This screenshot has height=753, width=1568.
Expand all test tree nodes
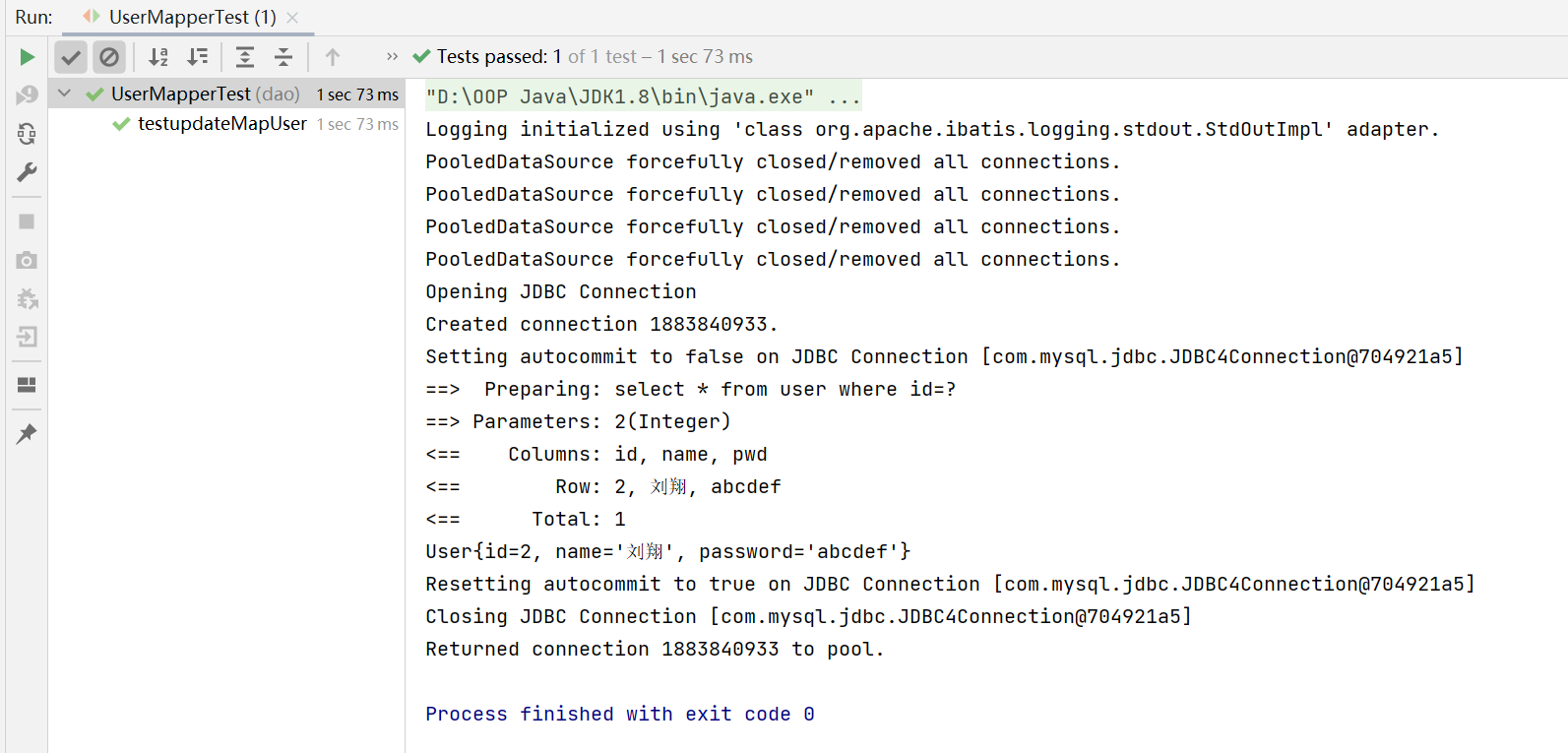(245, 57)
